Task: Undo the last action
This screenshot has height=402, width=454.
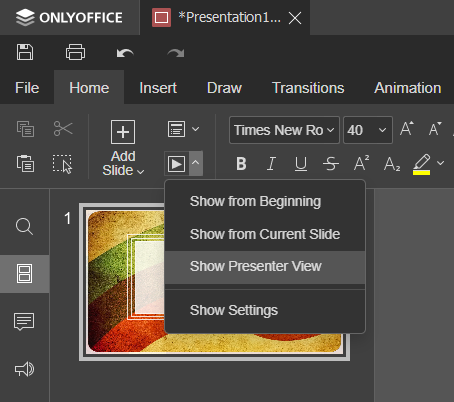Action: point(125,53)
